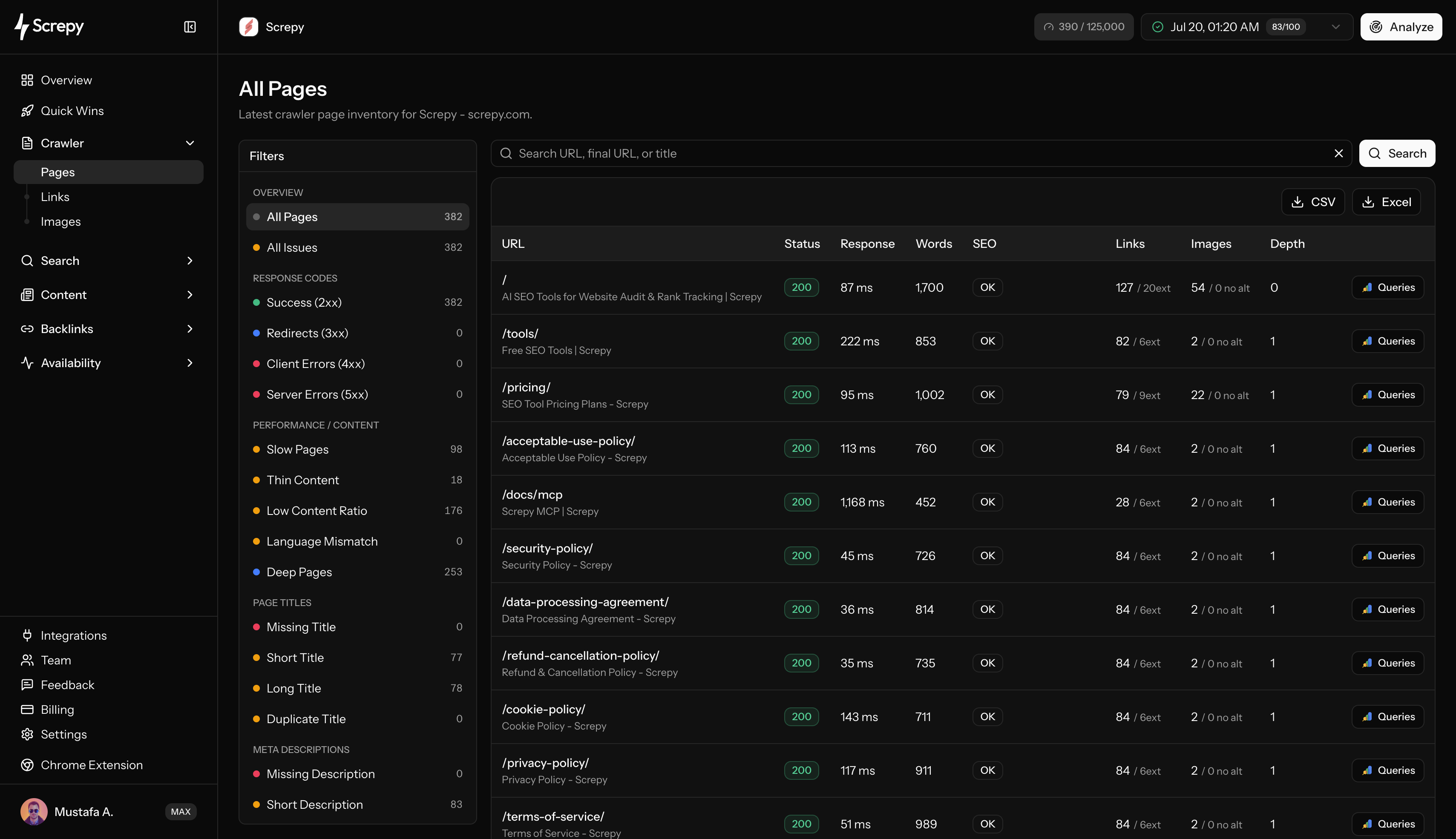1456x839 pixels.
Task: Clear the search field with X
Action: (x=1338, y=153)
